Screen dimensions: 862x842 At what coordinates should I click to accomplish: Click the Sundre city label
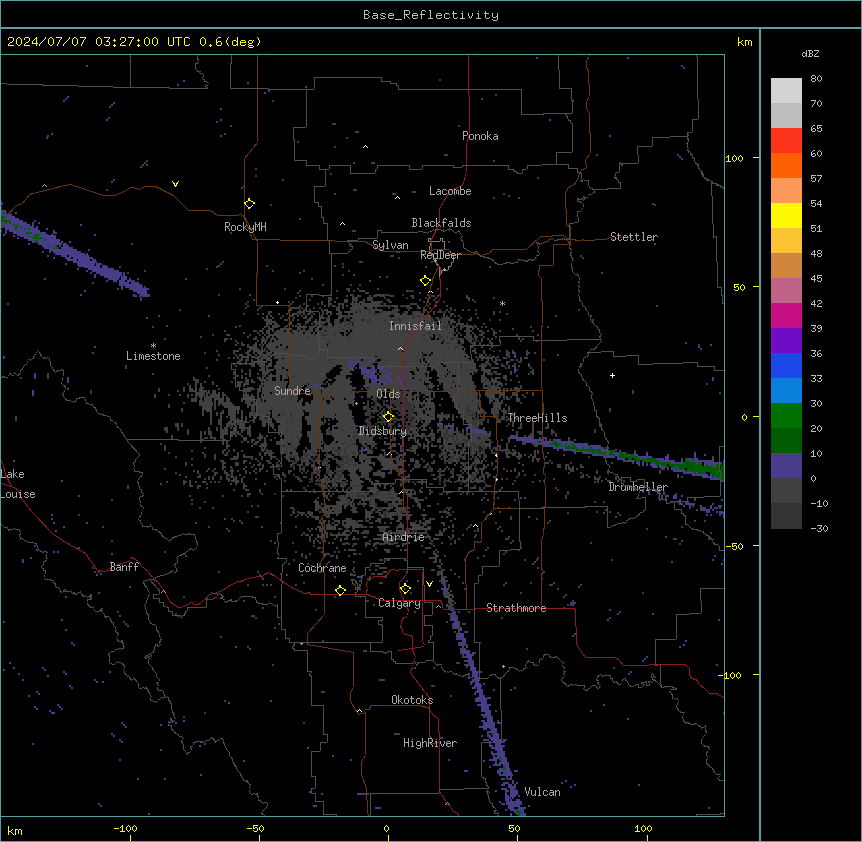coord(292,391)
